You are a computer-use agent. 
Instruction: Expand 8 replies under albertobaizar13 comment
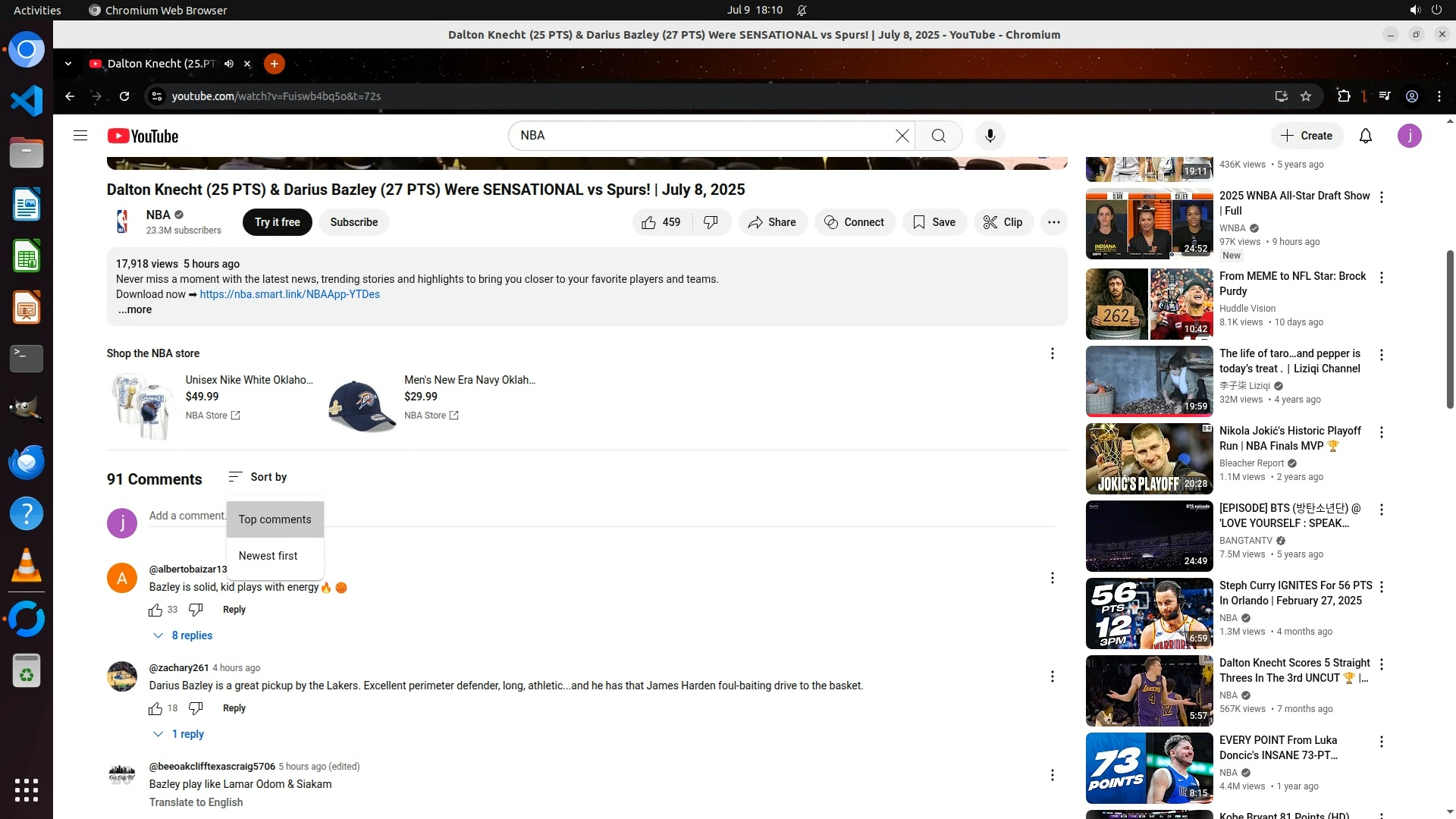[183, 635]
